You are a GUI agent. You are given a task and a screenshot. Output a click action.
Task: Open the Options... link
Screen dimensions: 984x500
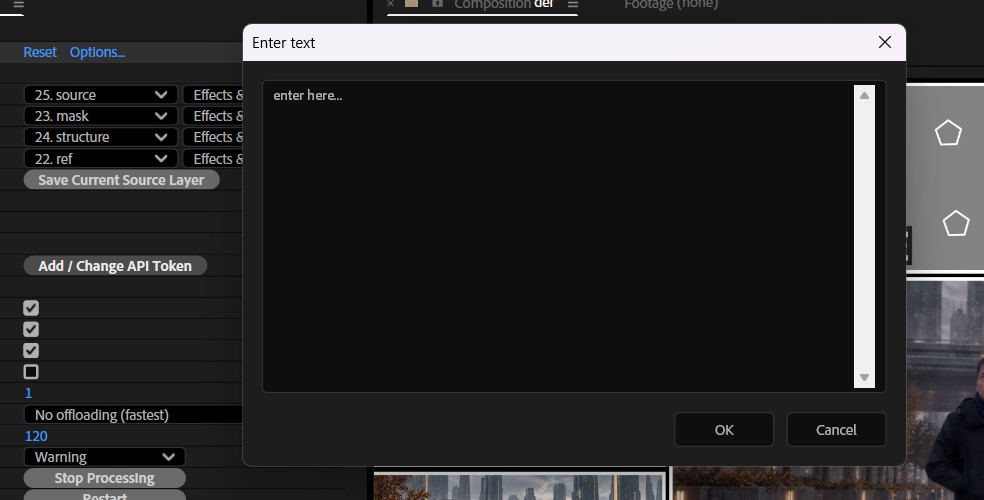tap(97, 52)
